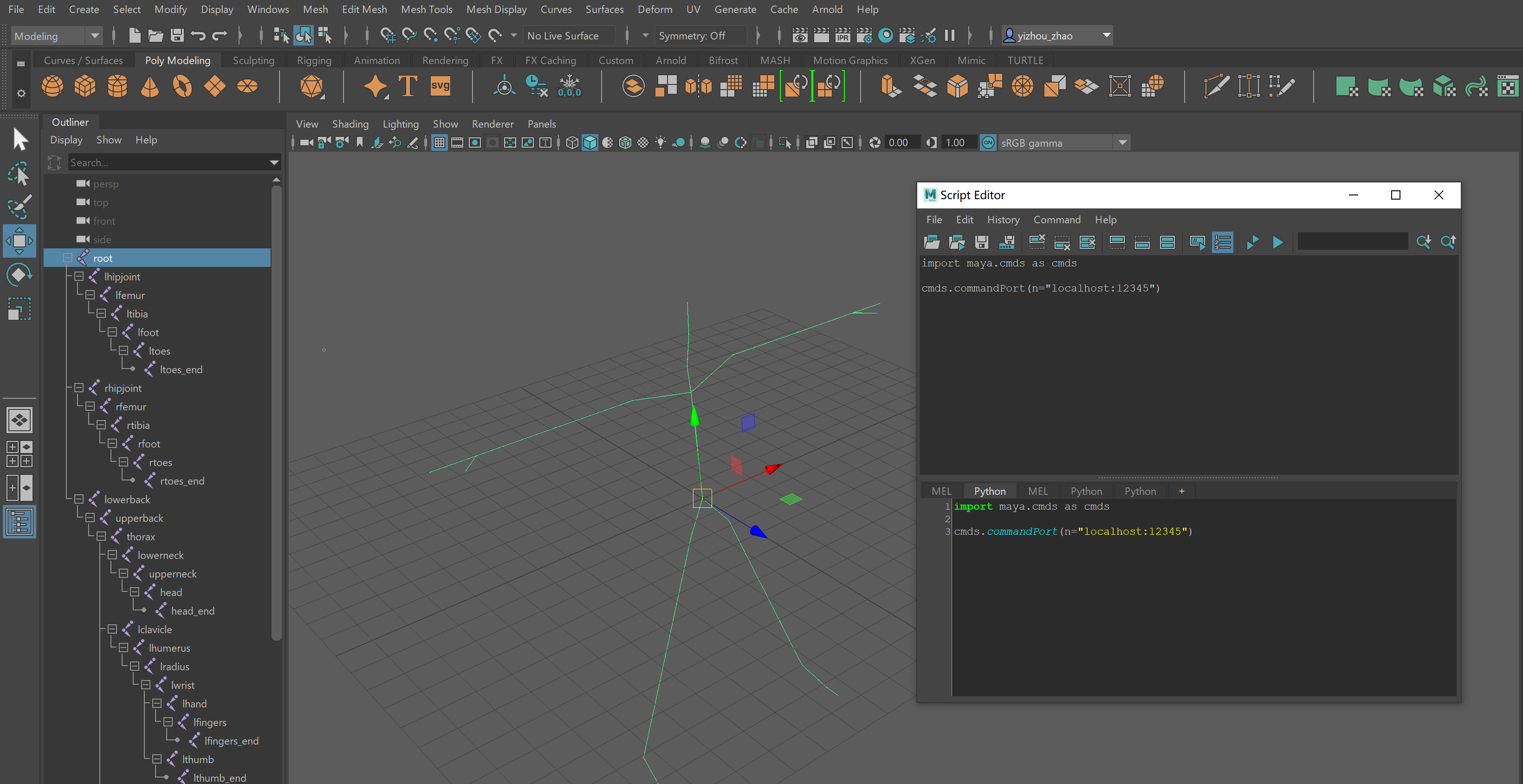Select the head_end joint in Outliner
Viewport: 1523px width, 784px height.
193,611
